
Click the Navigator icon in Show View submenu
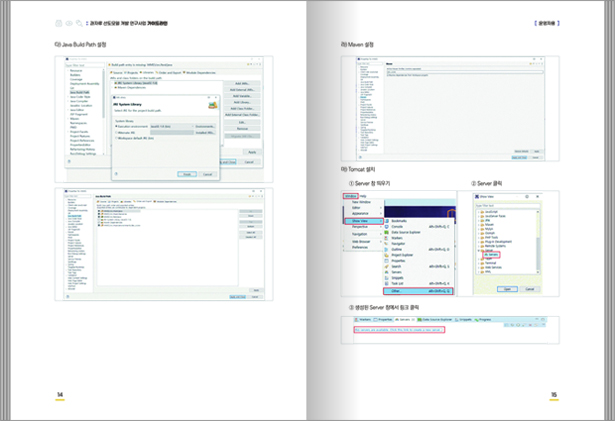tap(386, 244)
